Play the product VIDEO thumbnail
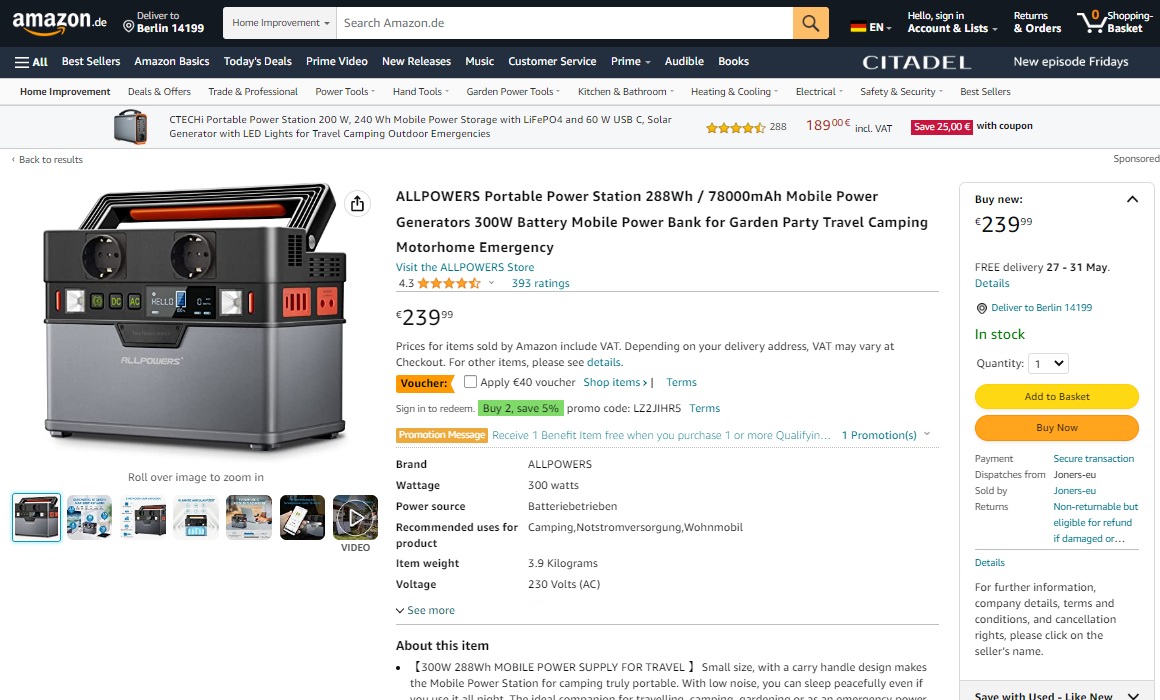This screenshot has height=700, width=1160. coord(355,517)
